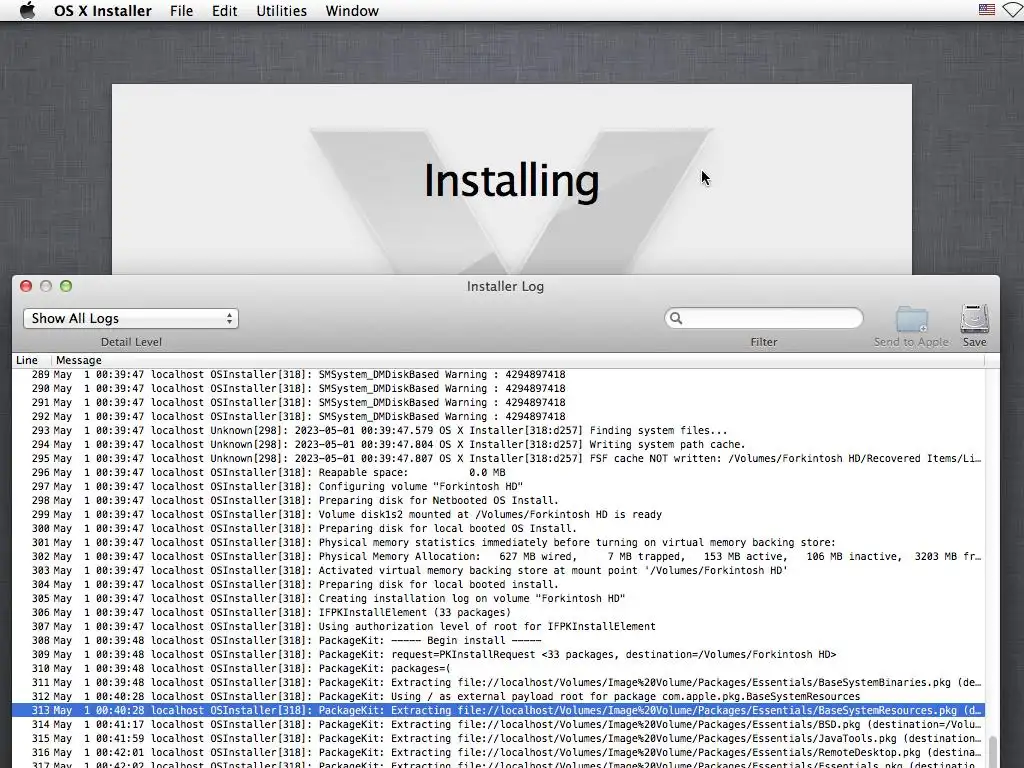Screen dimensions: 1024x768
Task: Select line 307 Using authorization level
Action: click(x=498, y=627)
